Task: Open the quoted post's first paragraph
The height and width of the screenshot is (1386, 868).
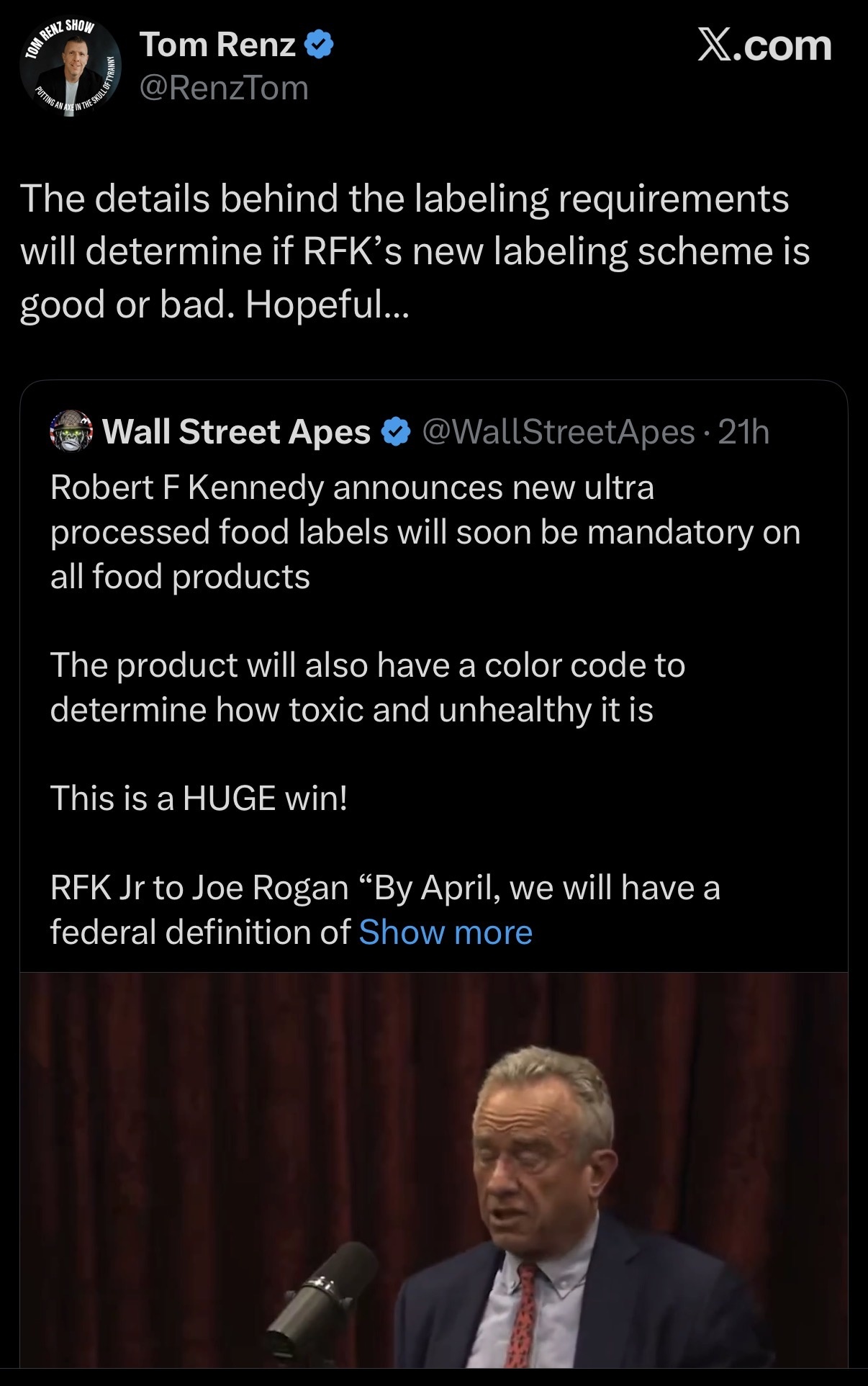Action: tap(425, 532)
